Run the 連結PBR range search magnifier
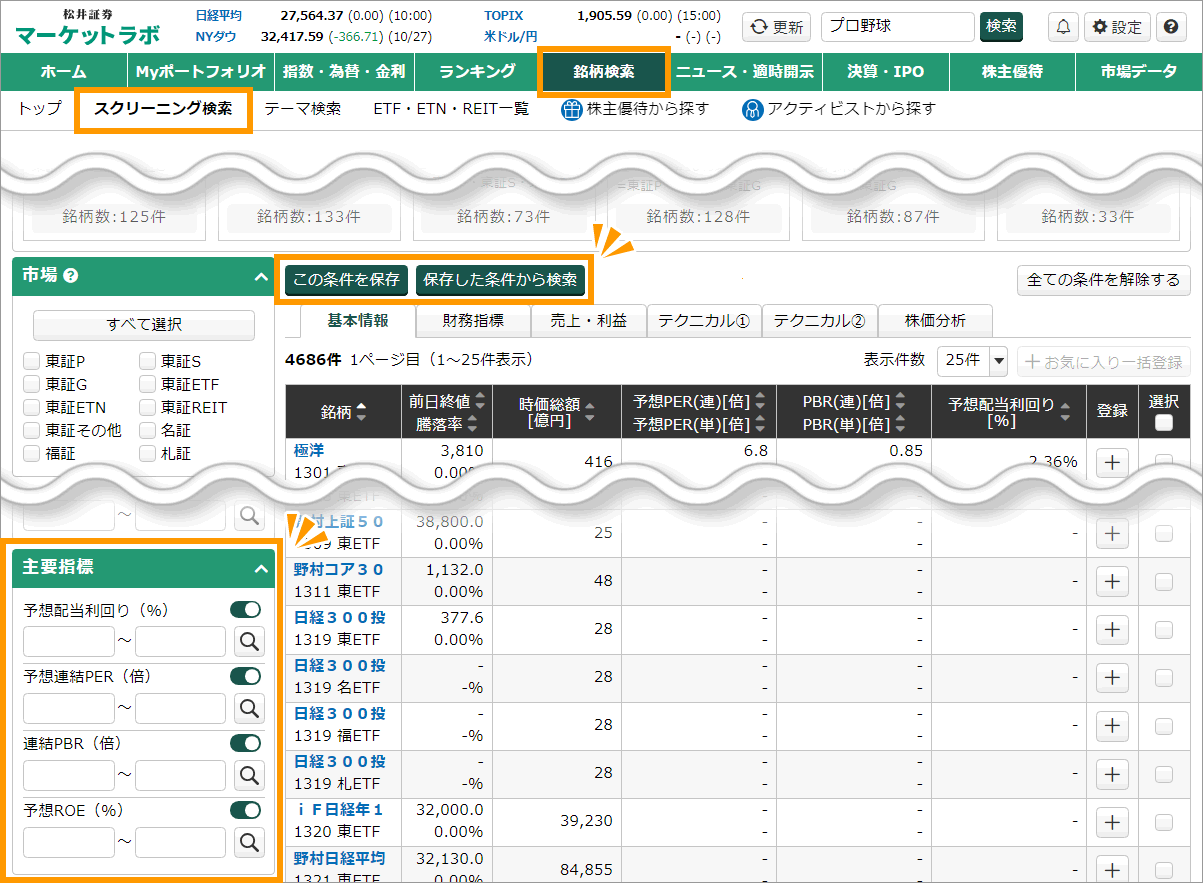Screen dimensions: 1203x883 click(248, 774)
